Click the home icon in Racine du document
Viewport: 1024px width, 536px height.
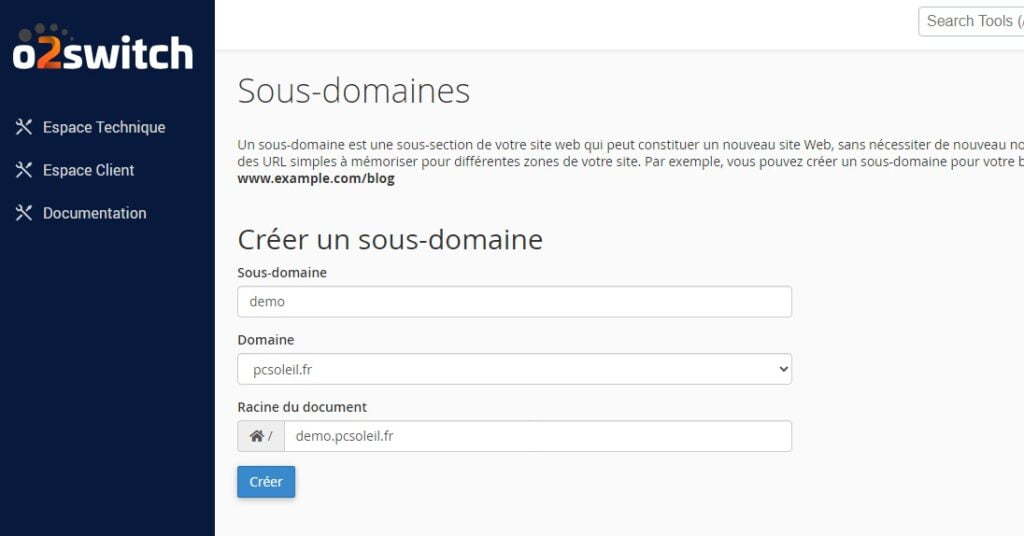click(257, 436)
